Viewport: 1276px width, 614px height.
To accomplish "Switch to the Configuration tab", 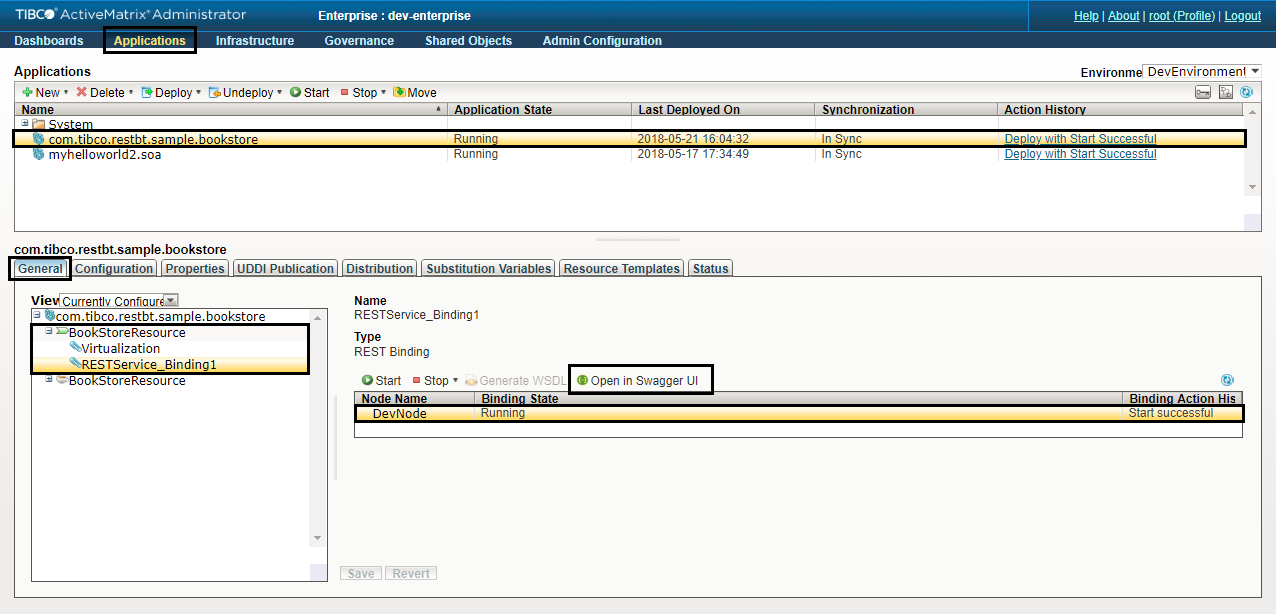I will pyautogui.click(x=115, y=268).
